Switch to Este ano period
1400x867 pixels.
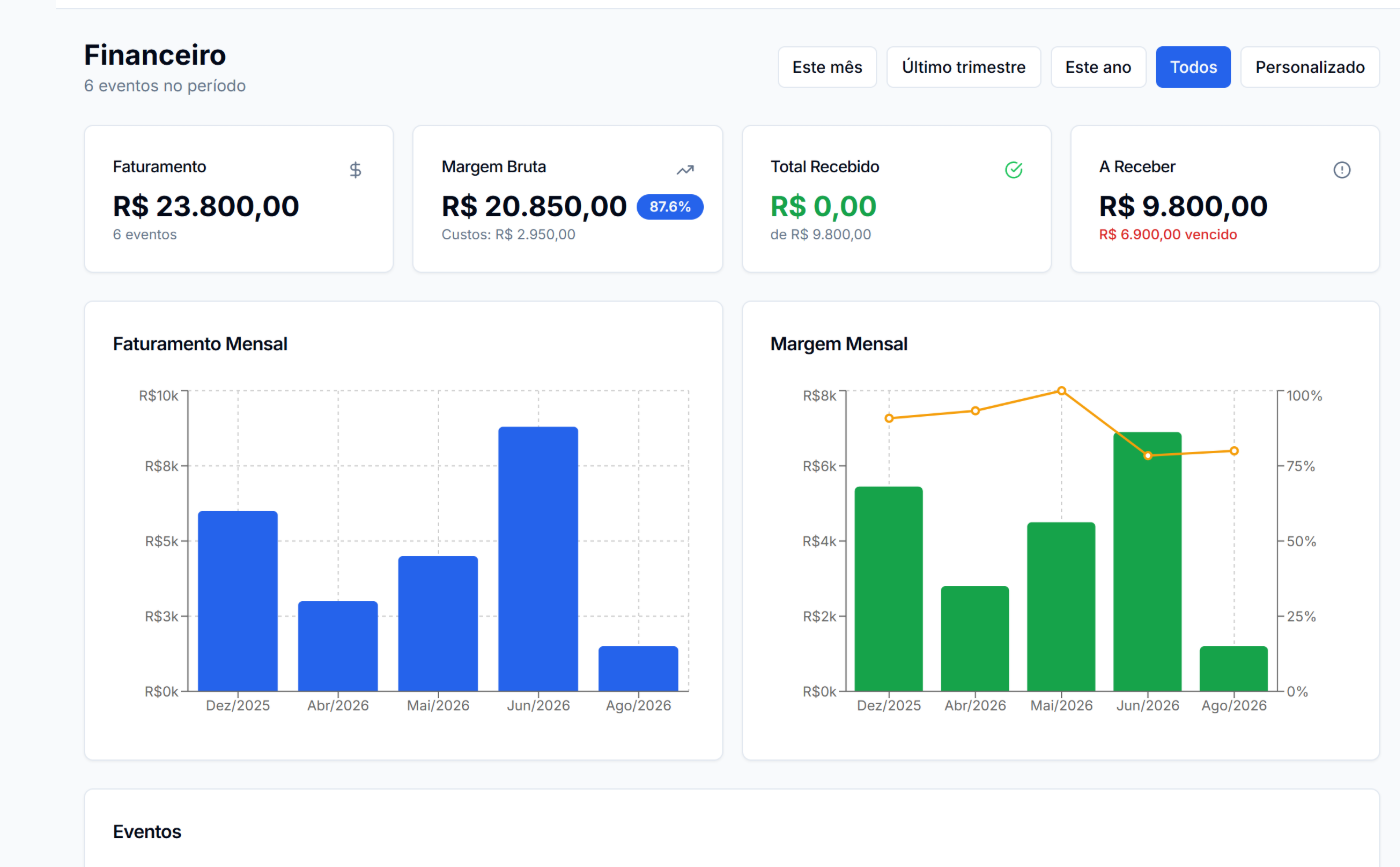click(1098, 67)
